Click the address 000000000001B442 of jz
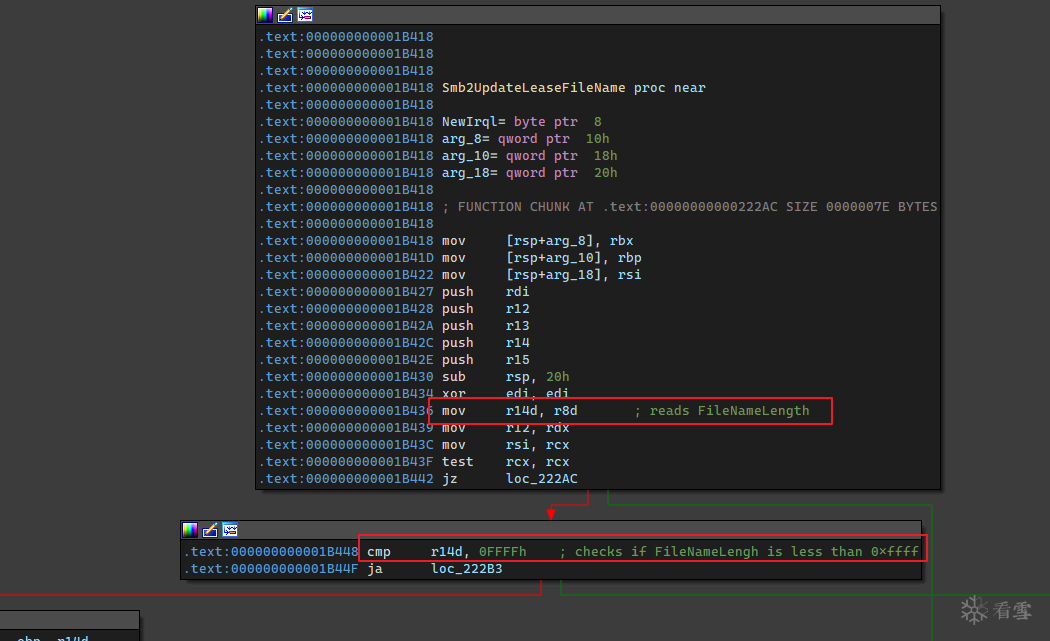 tap(370, 479)
